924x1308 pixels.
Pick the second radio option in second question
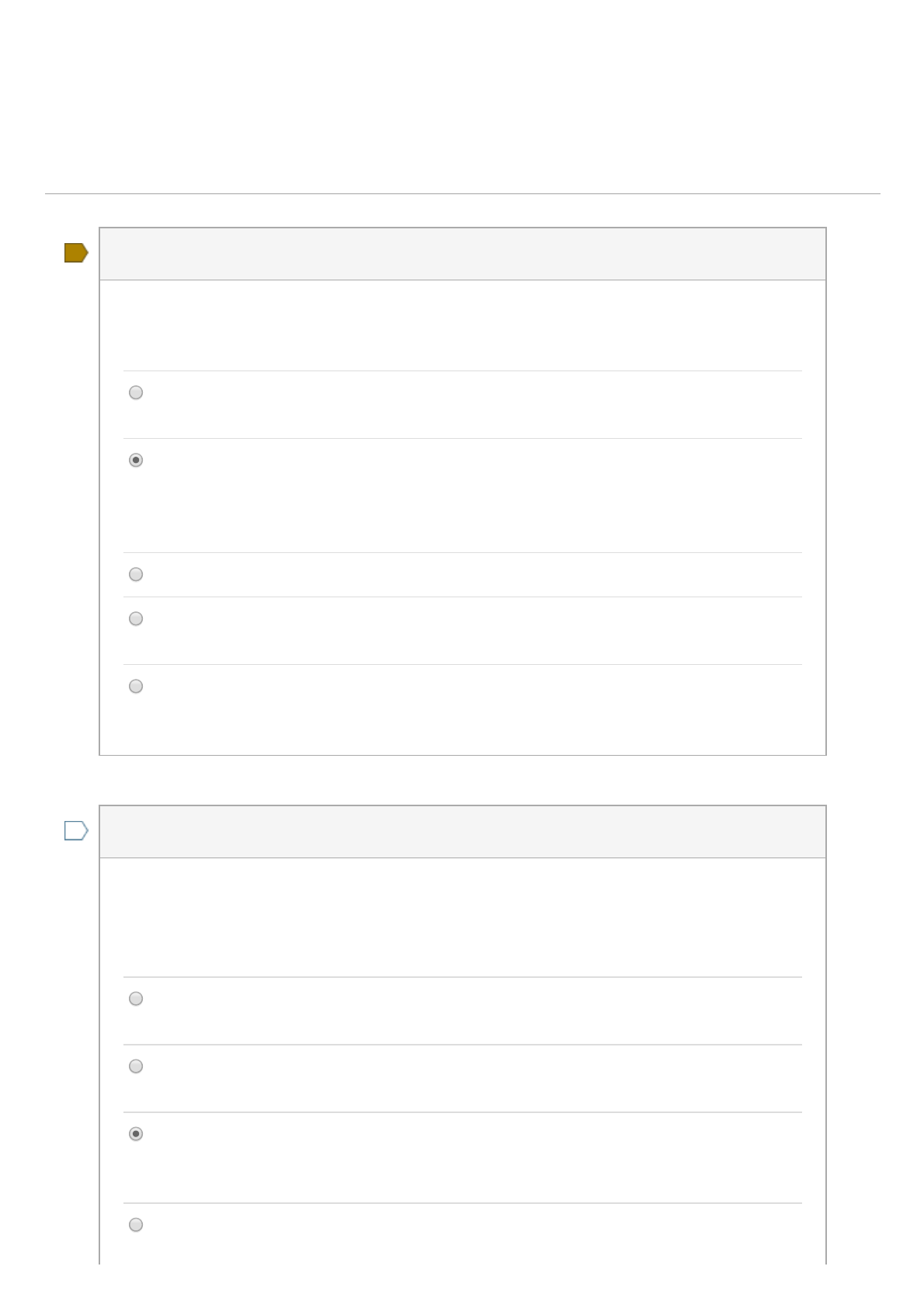tap(136, 1066)
